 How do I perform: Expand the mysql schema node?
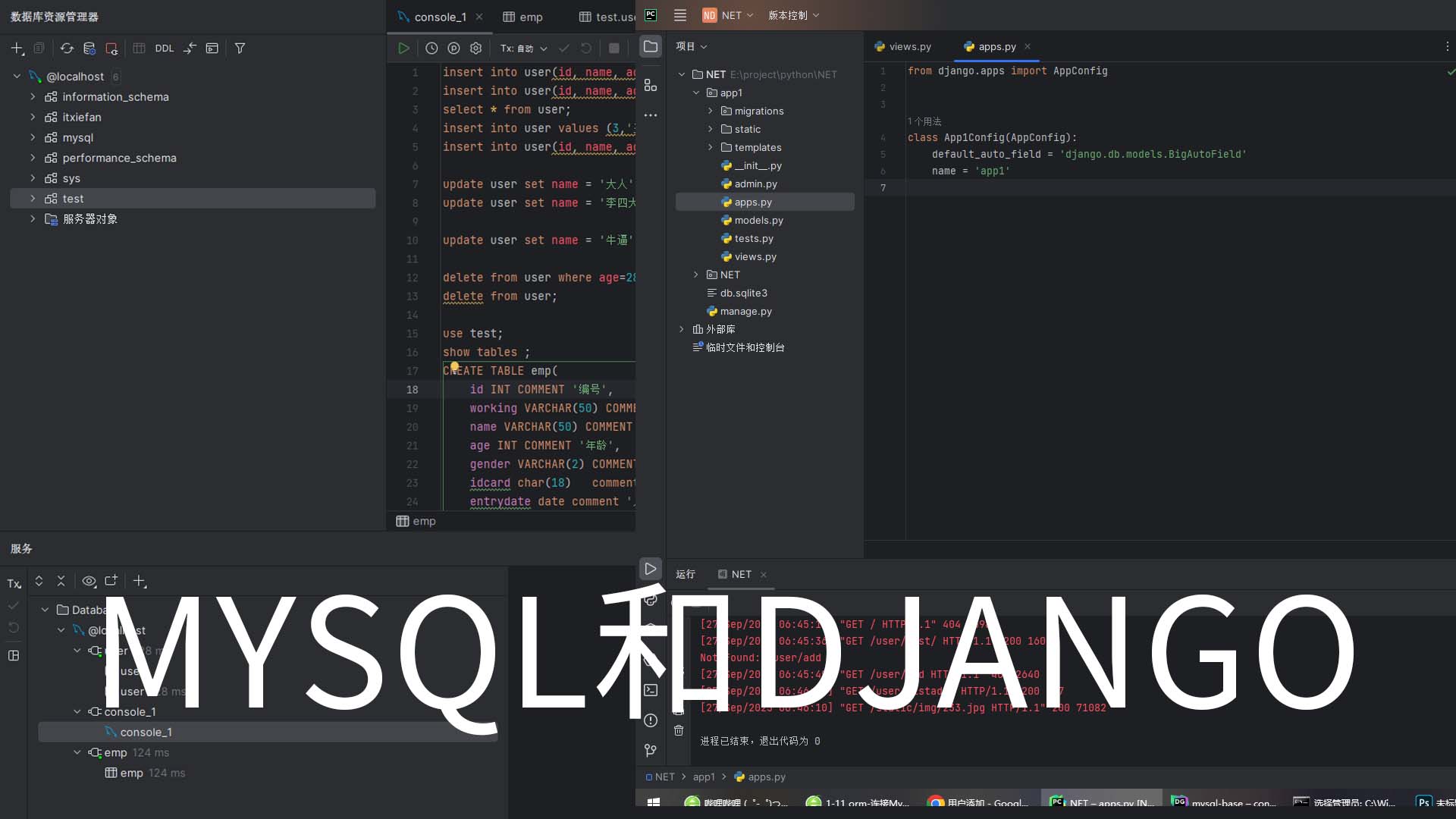coord(33,138)
